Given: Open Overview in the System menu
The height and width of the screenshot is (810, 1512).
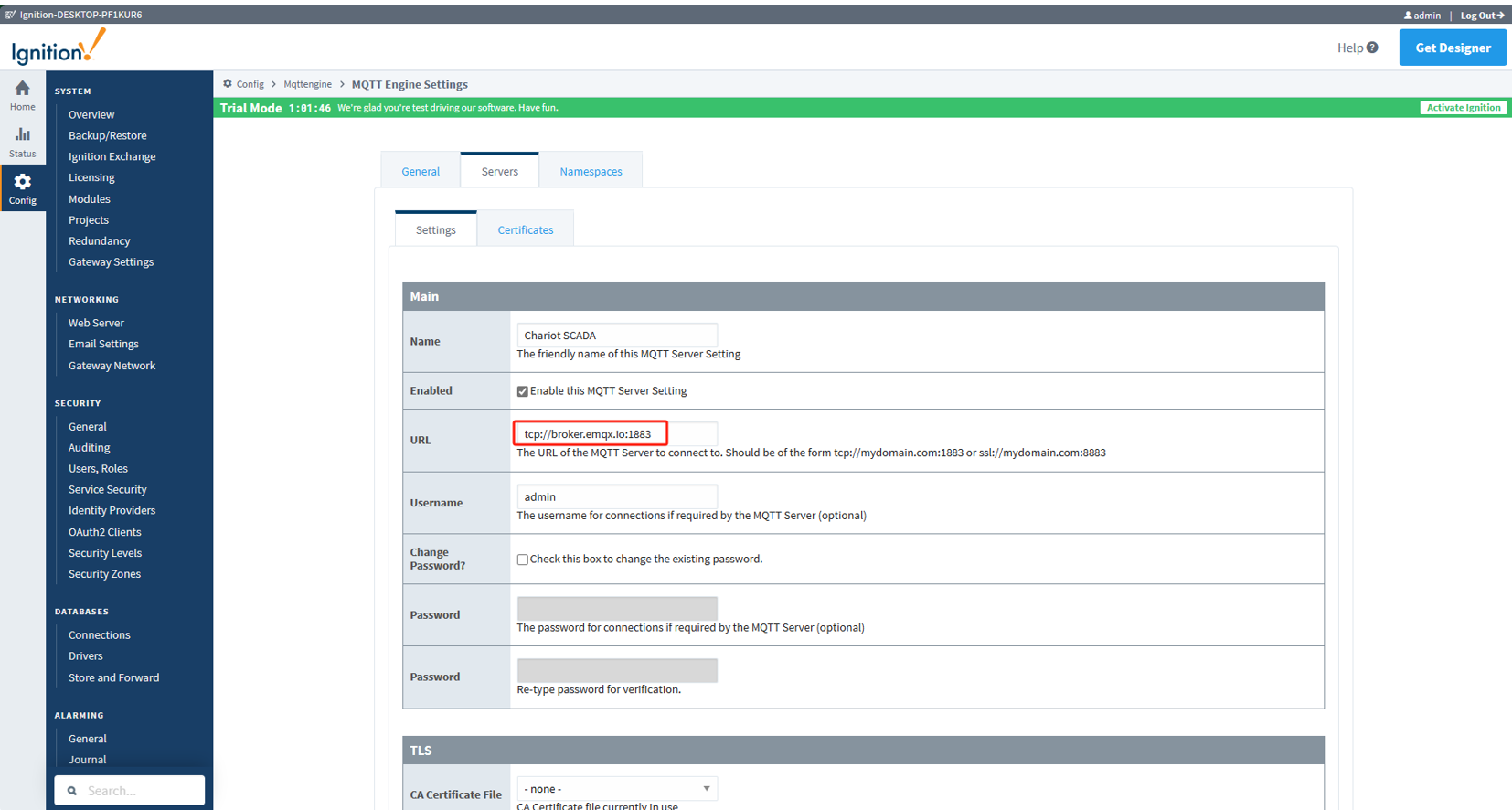Looking at the screenshot, I should (x=91, y=114).
